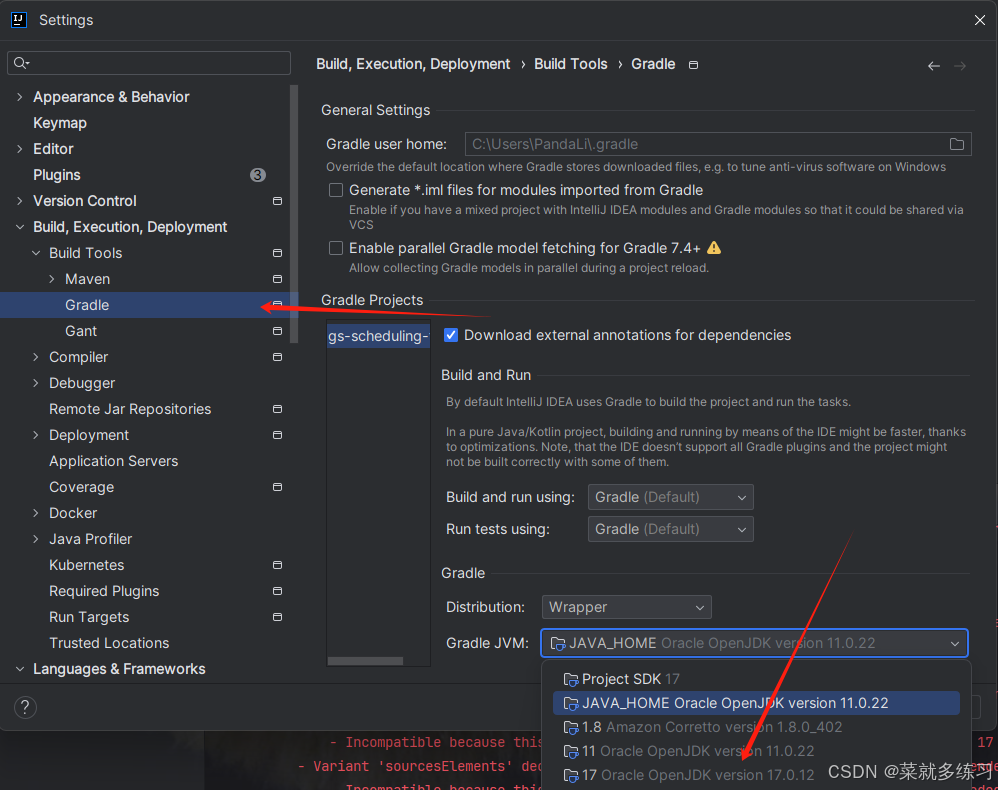
Task: Select Project SDK 17 from JVM list
Action: (756, 679)
